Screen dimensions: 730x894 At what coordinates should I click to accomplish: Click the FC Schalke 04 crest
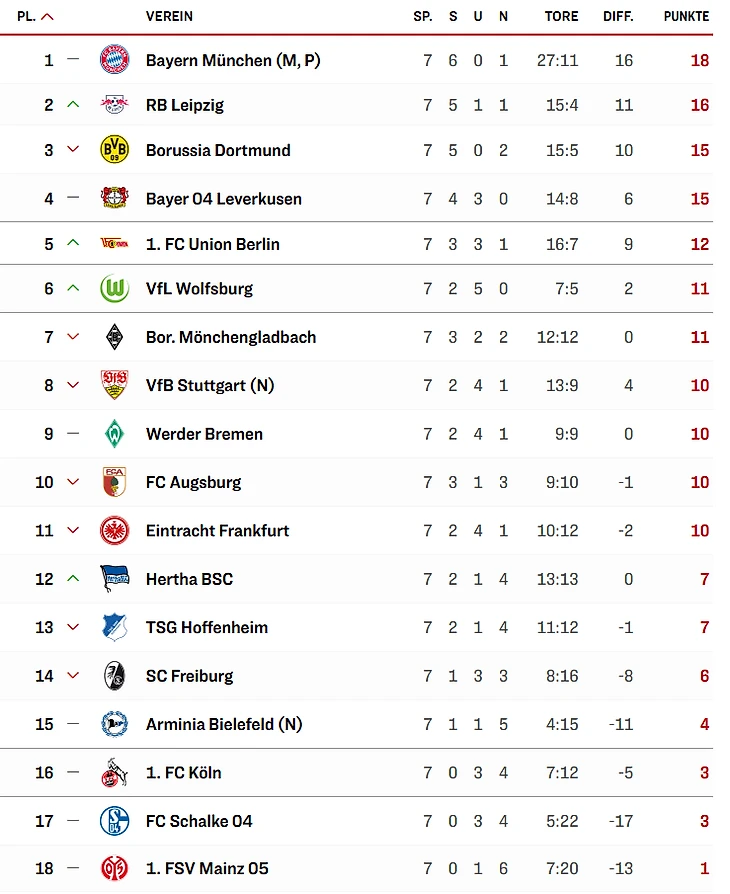(114, 821)
